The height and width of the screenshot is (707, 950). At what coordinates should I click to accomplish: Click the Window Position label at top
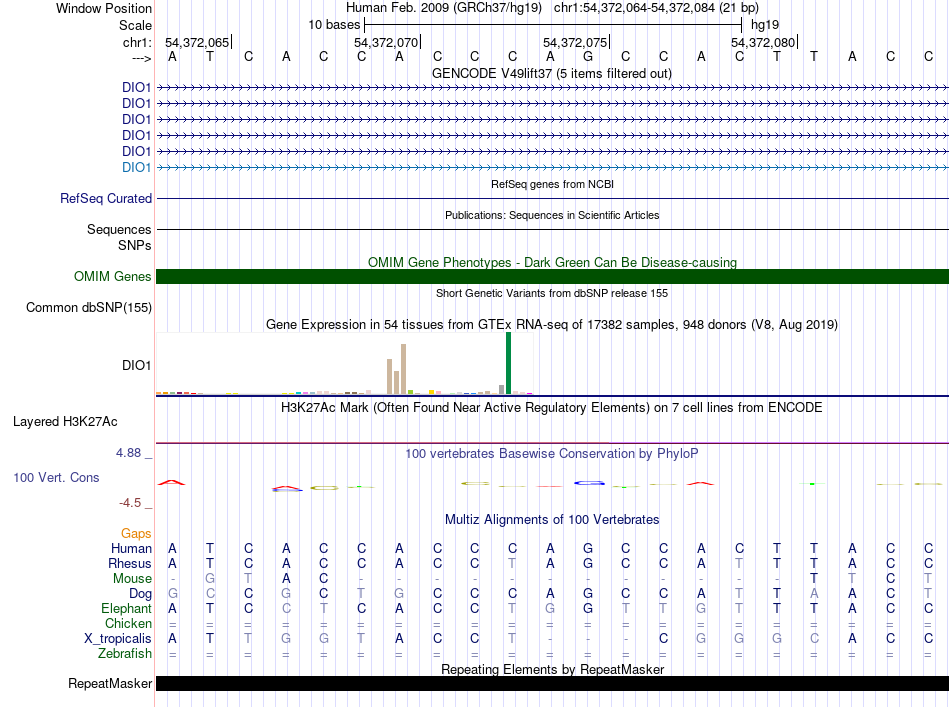pos(104,8)
